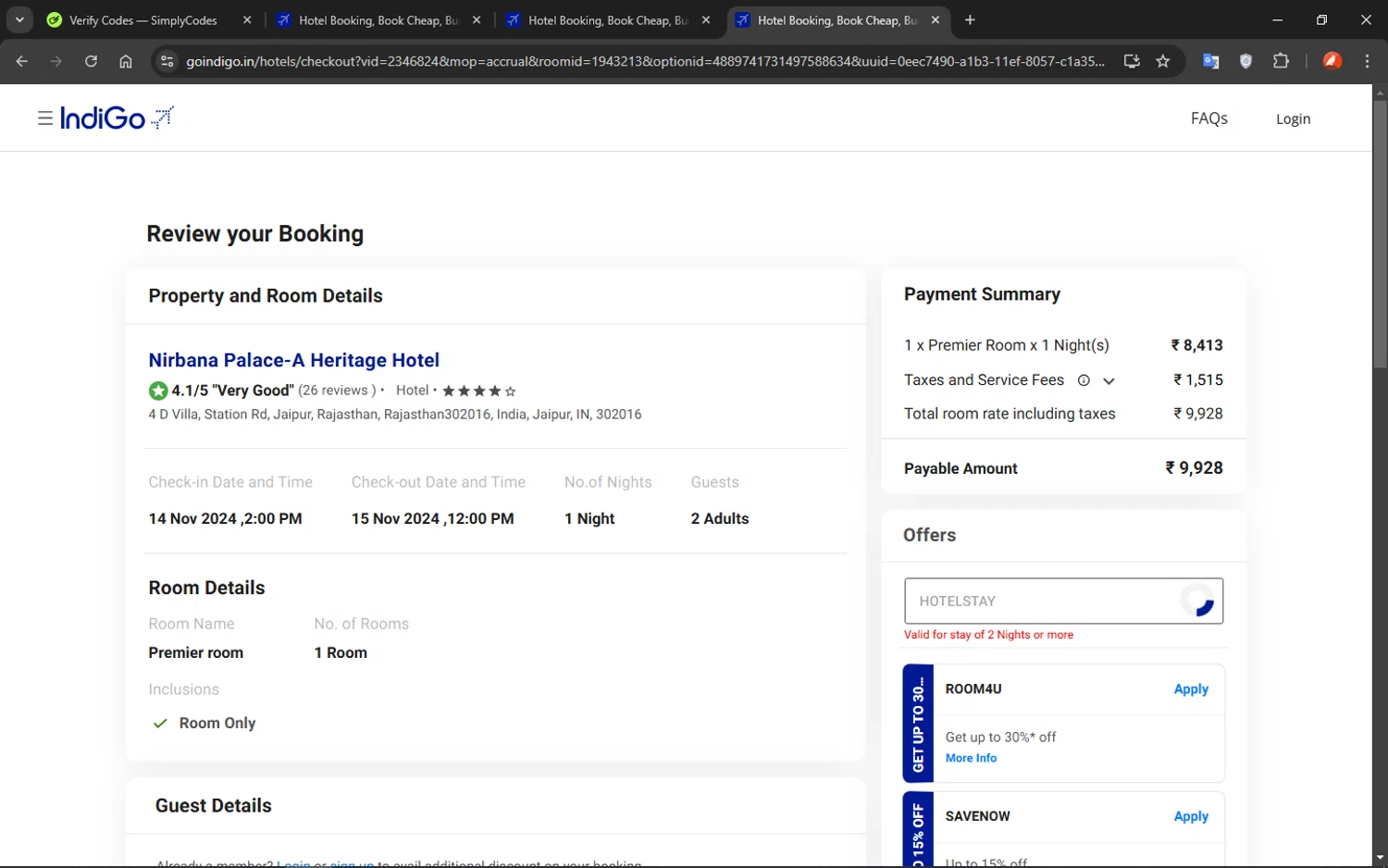The width and height of the screenshot is (1388, 868).
Task: Open Nirbana Palace-A Heritage Hotel link
Action: (294, 360)
